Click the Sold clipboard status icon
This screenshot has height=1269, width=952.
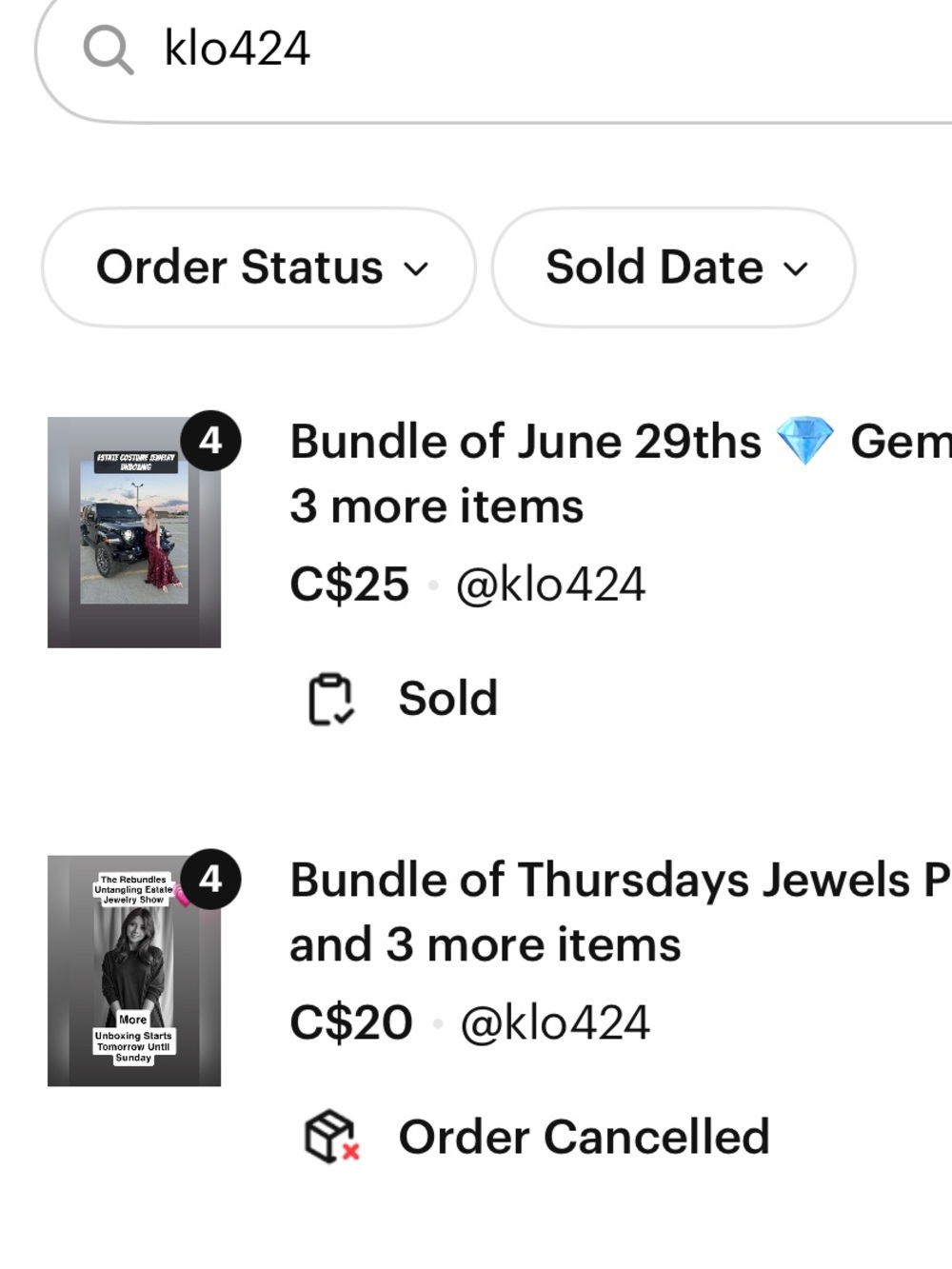click(330, 700)
